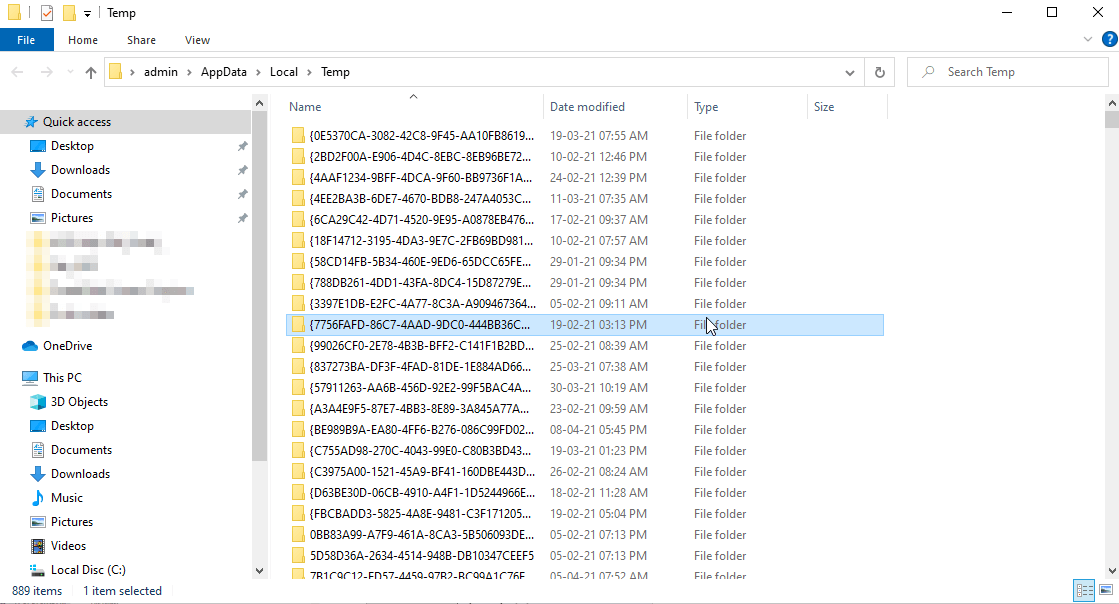Viewport: 1119px width, 604px height.
Task: Go up one level with the up arrow
Action: [90, 71]
